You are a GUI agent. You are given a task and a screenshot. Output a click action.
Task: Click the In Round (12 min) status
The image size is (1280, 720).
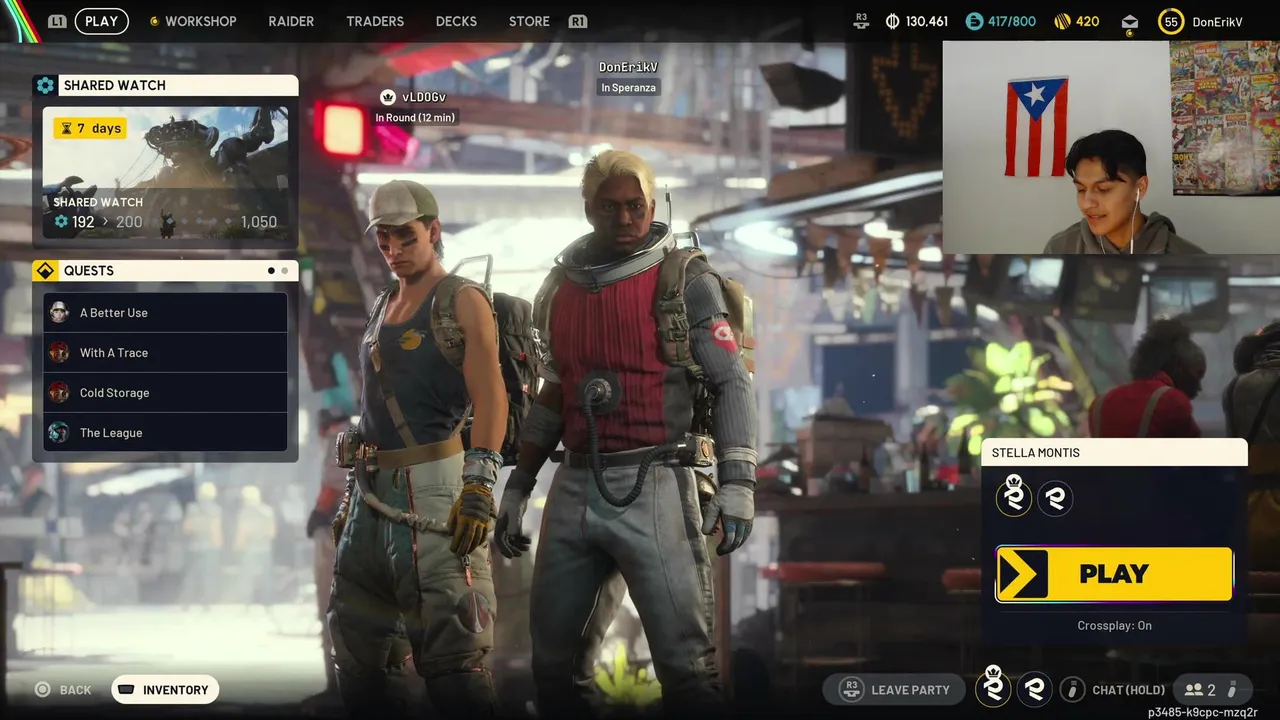click(x=415, y=118)
